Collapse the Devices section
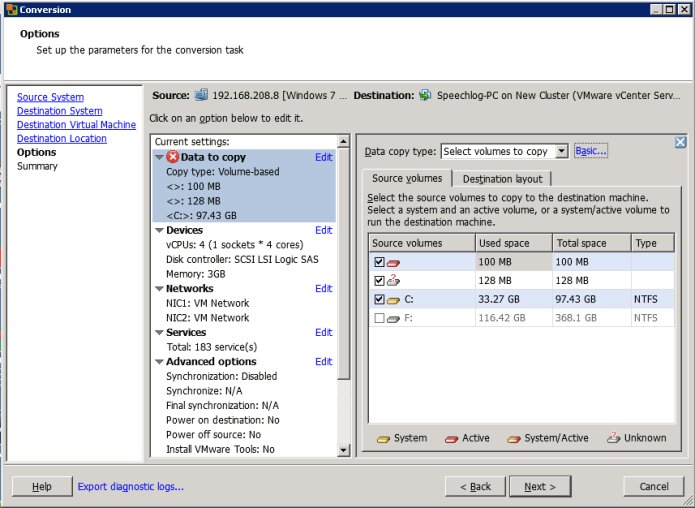This screenshot has width=695, height=508. (159, 230)
